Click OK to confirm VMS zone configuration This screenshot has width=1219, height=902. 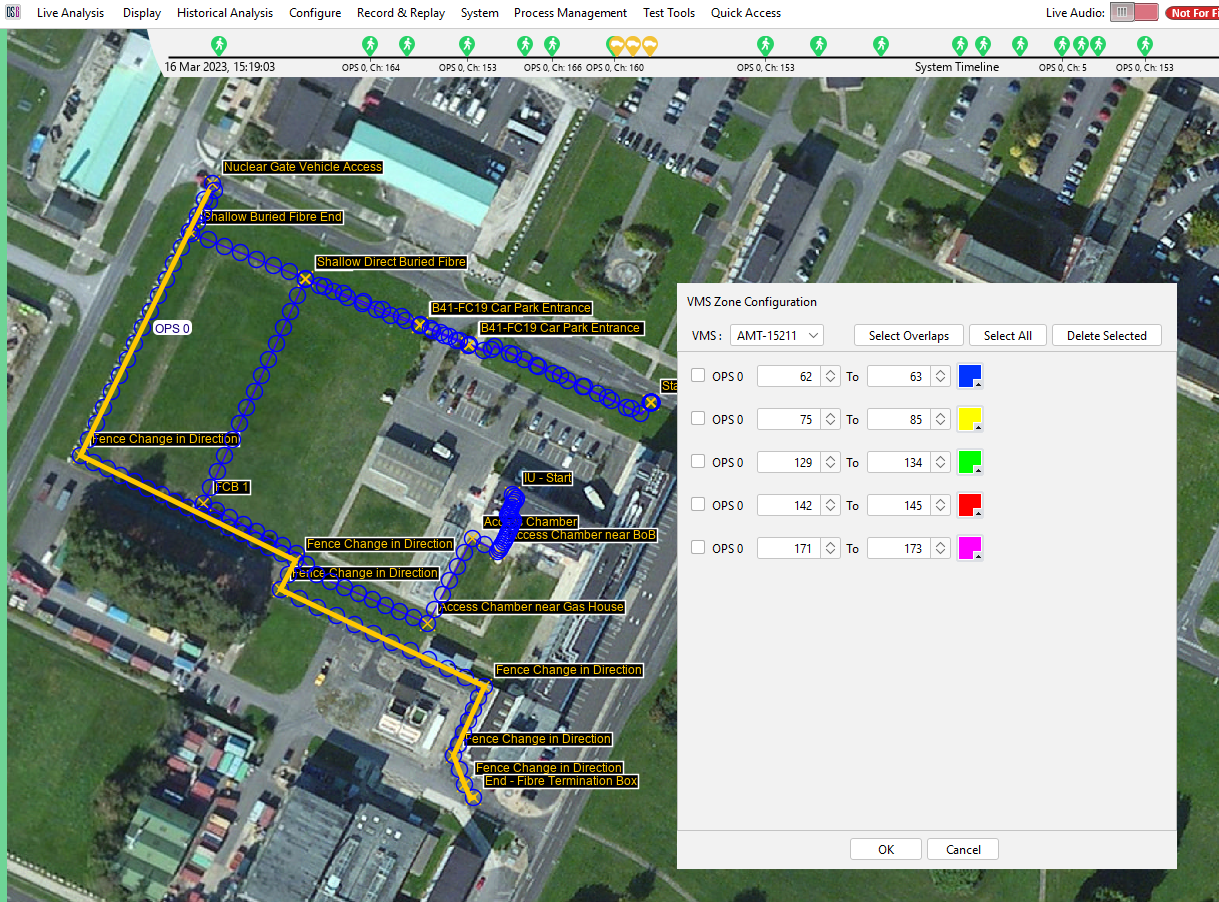click(x=885, y=848)
